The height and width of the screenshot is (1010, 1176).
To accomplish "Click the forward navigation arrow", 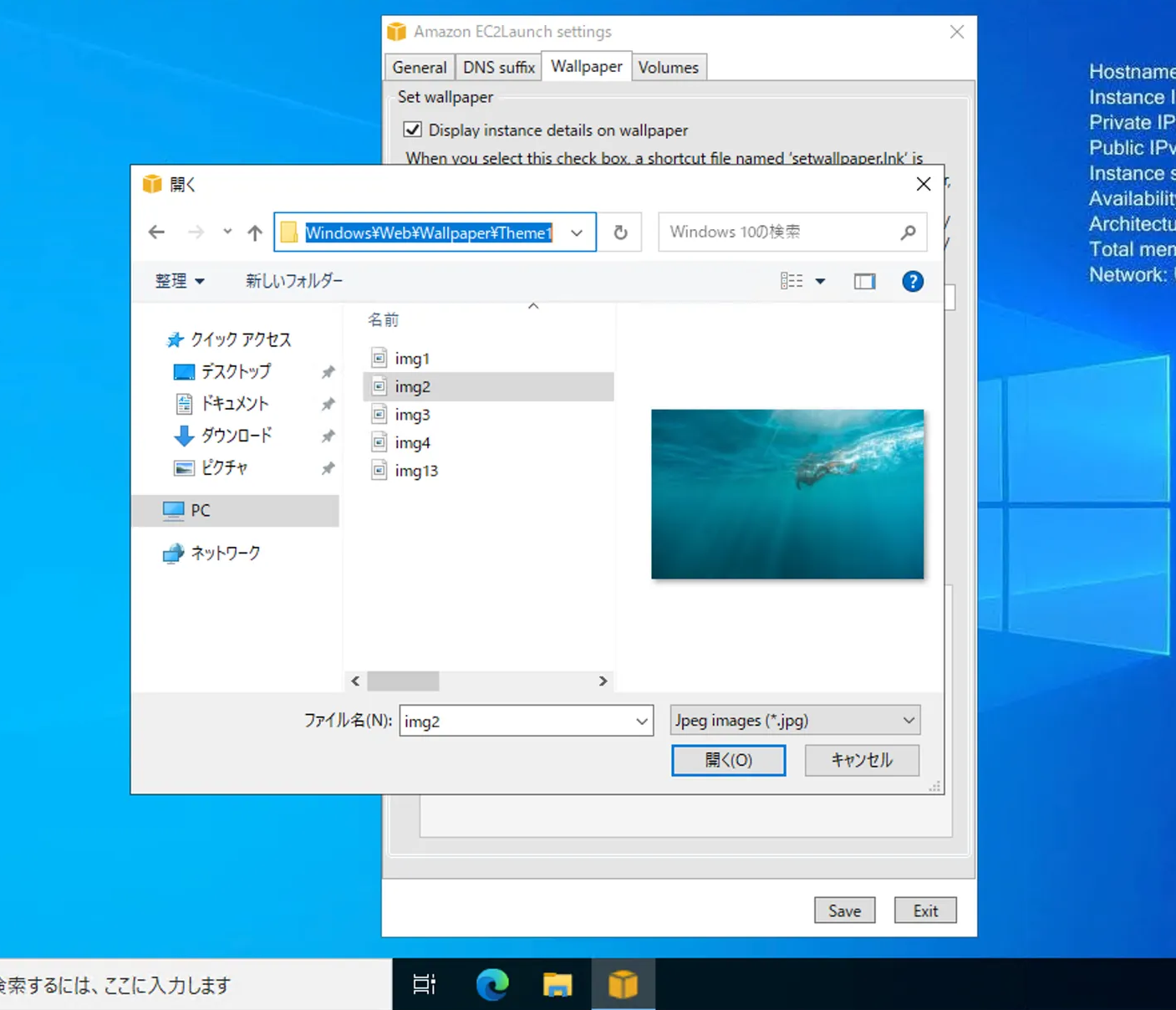I will [196, 232].
